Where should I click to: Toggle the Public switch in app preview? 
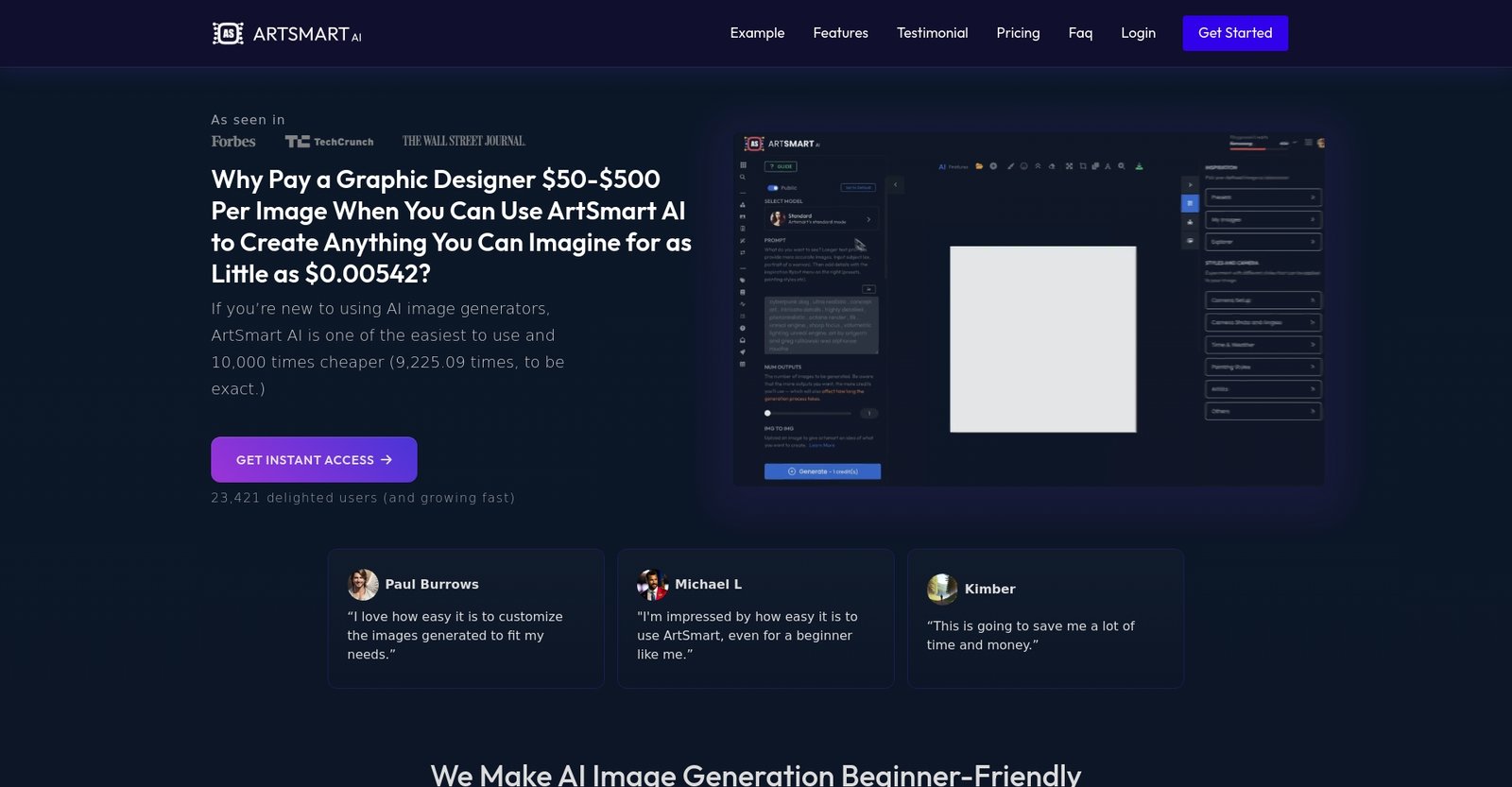772,188
